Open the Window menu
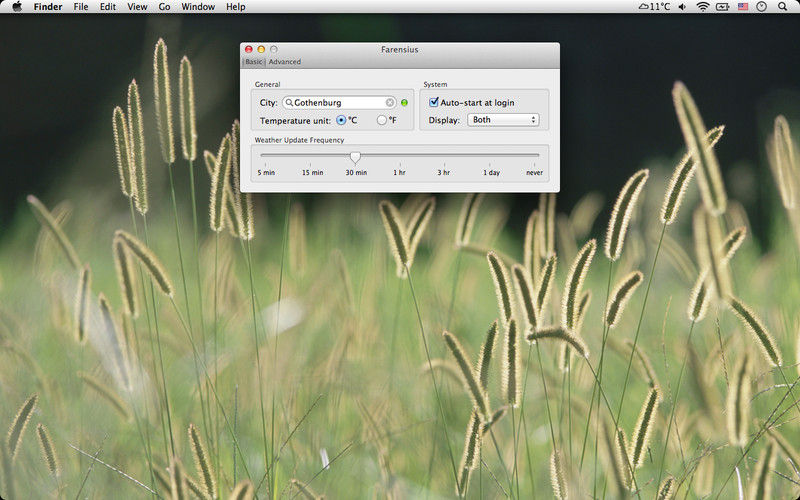This screenshot has width=800, height=500. (x=198, y=7)
